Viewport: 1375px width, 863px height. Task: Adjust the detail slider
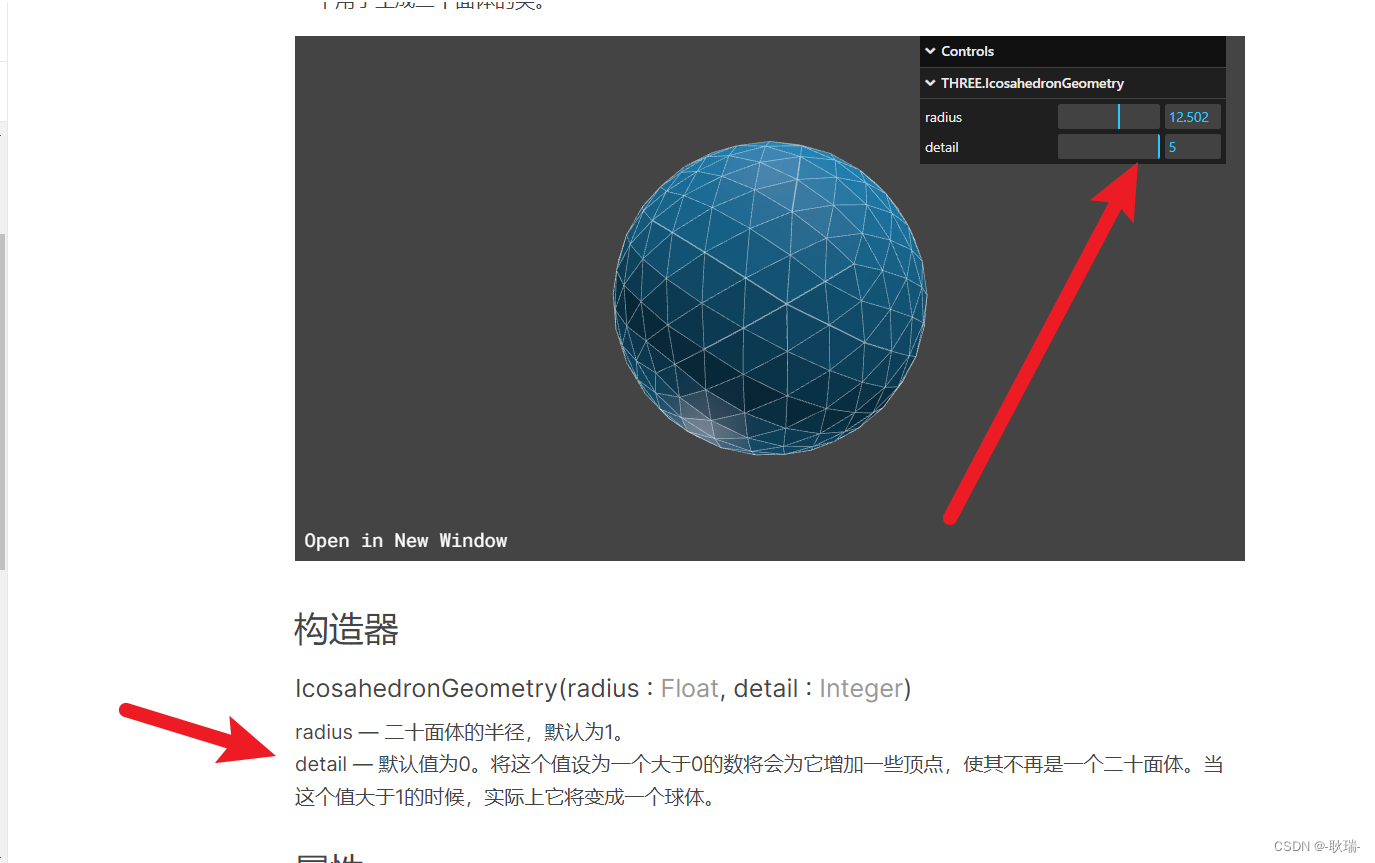(x=1108, y=147)
